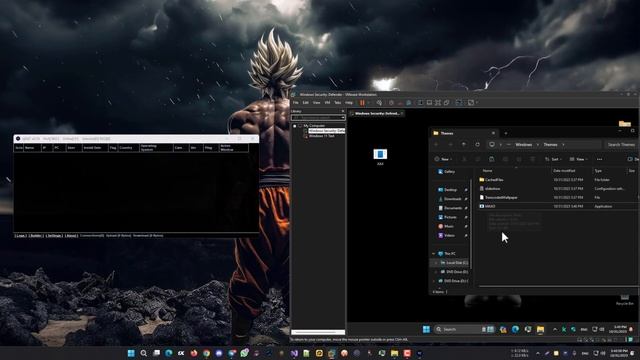
Task: Select the Windows 11 Test VM in library
Action: [x=322, y=136]
